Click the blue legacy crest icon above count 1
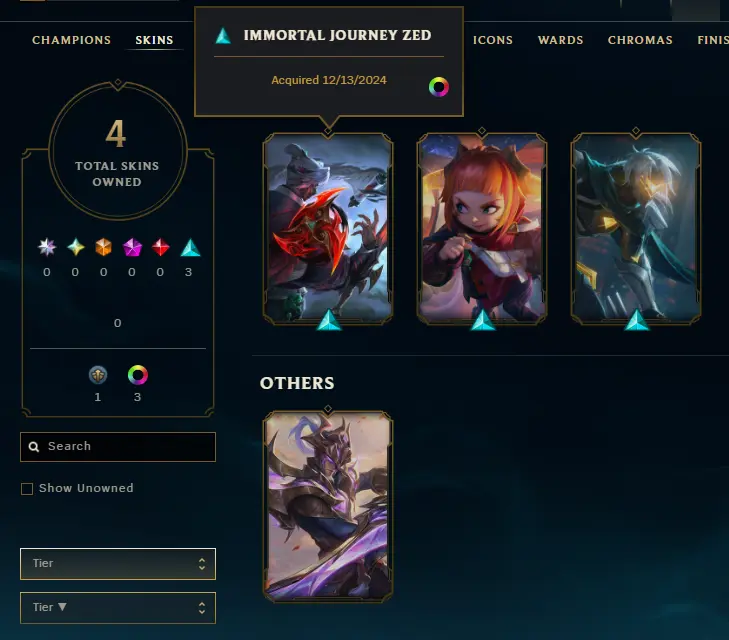The height and width of the screenshot is (640, 729). [x=98, y=375]
